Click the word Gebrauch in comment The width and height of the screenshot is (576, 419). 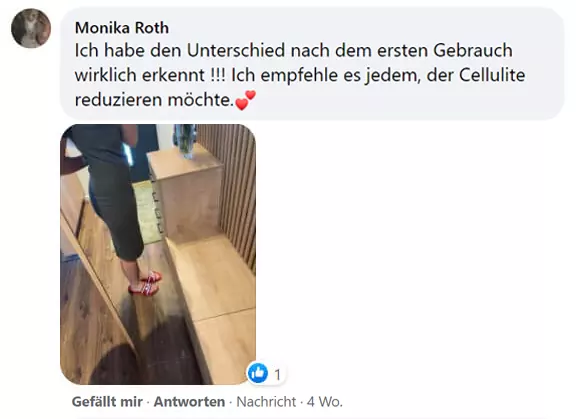coord(473,50)
